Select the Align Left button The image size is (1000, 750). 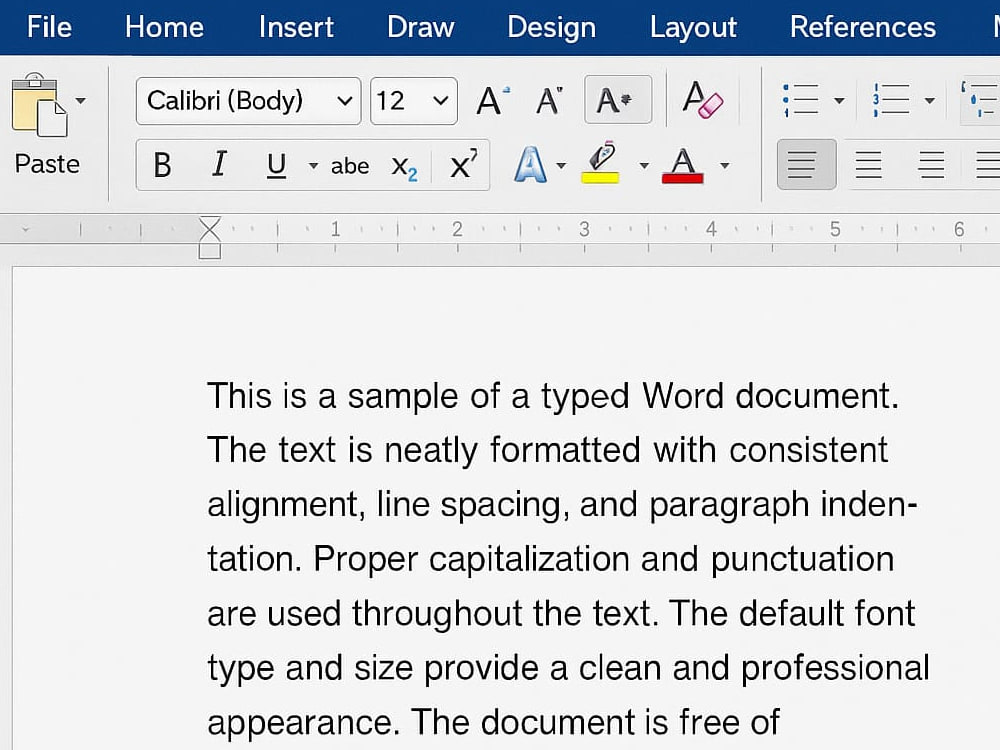point(806,165)
